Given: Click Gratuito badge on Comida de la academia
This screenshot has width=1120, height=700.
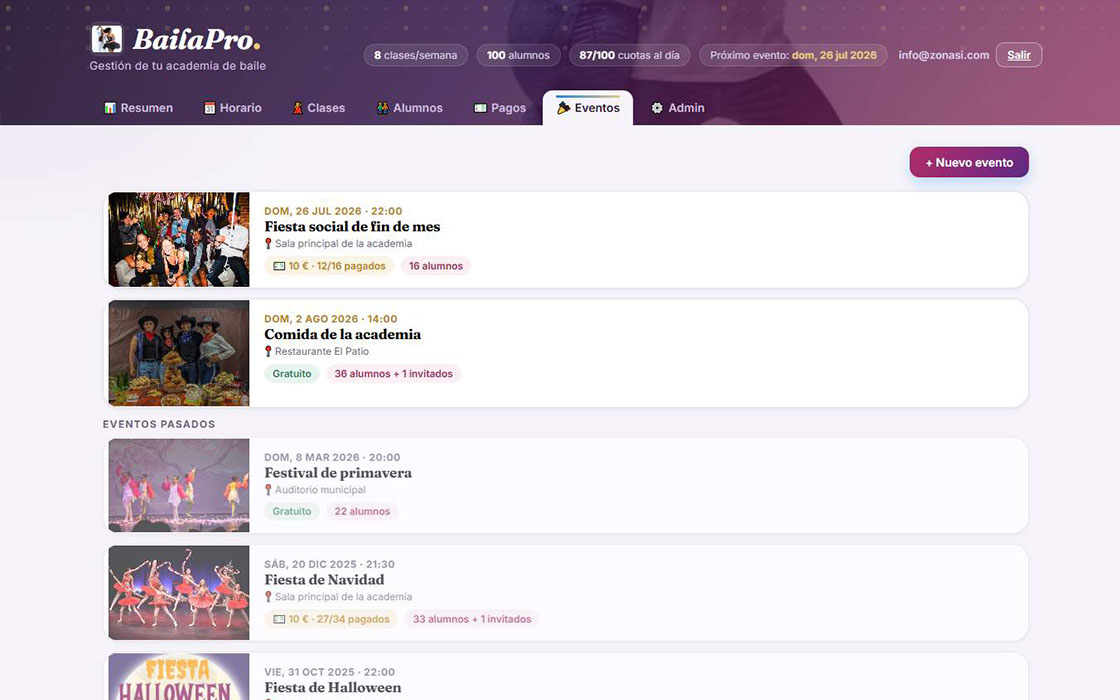Looking at the screenshot, I should pyautogui.click(x=291, y=374).
